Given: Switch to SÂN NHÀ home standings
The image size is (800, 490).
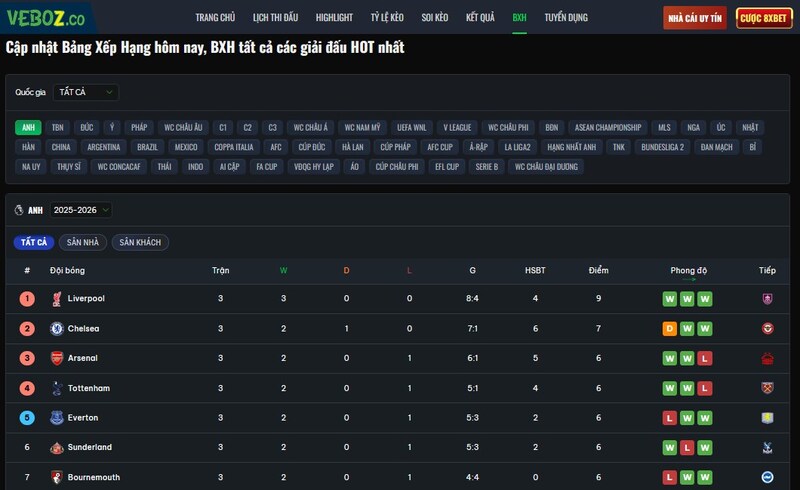Looking at the screenshot, I should click(x=83, y=243).
